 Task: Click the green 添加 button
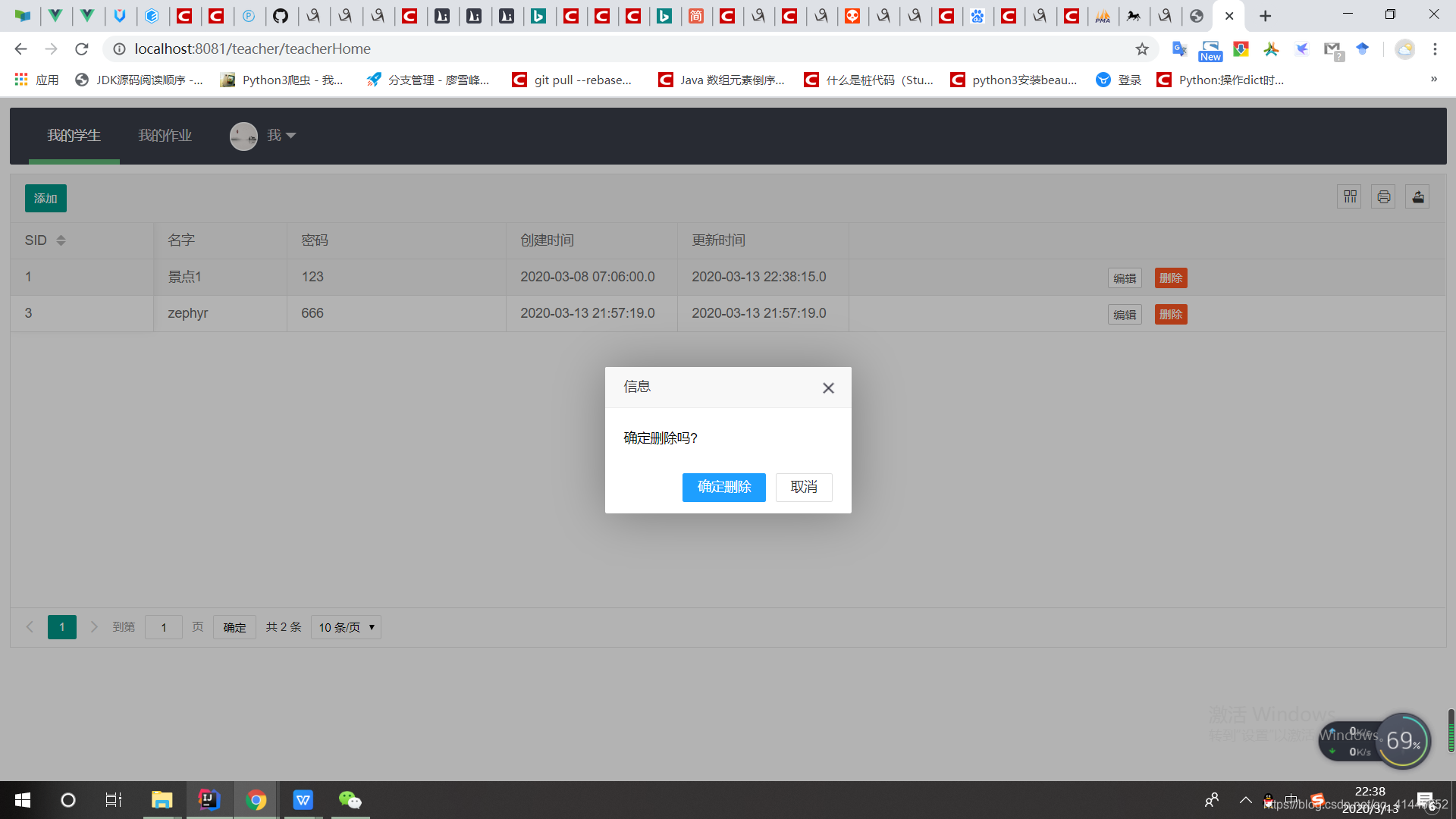(45, 199)
